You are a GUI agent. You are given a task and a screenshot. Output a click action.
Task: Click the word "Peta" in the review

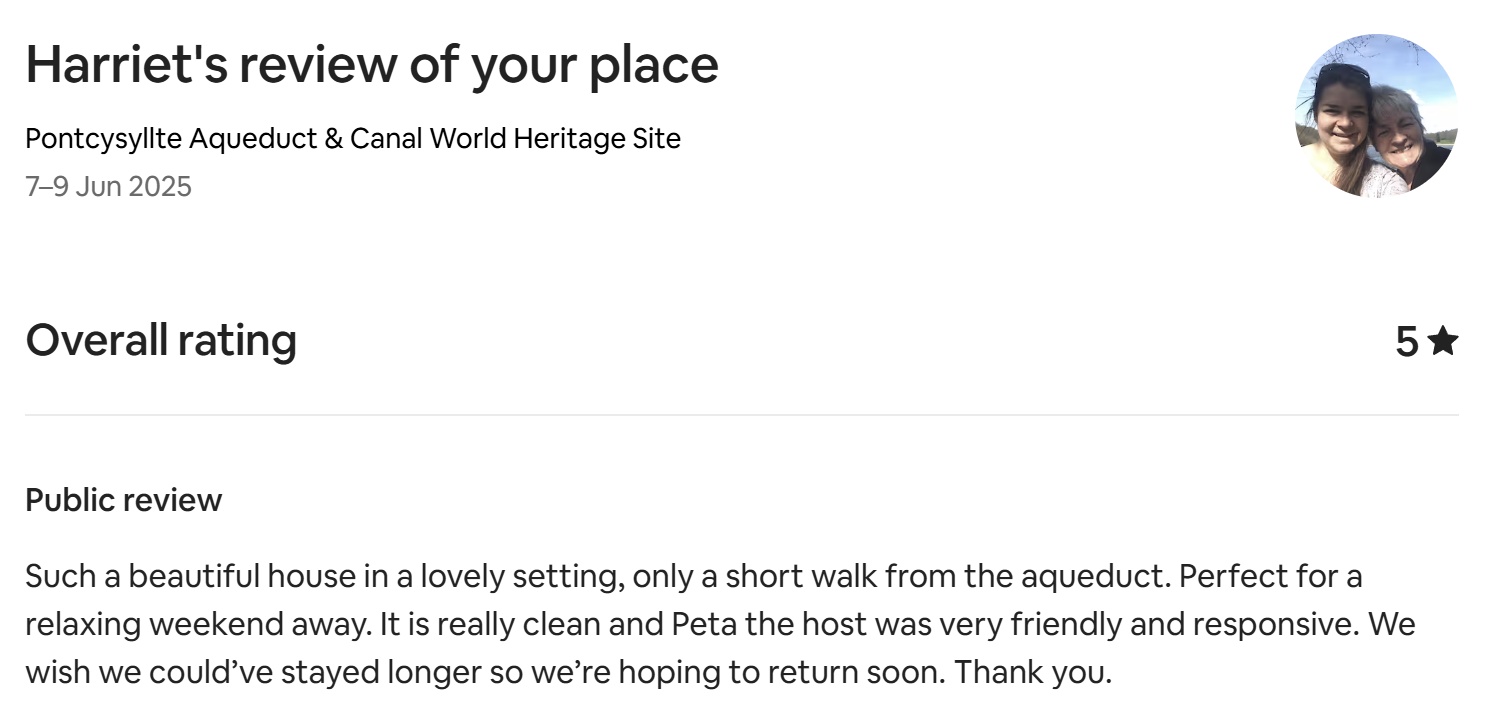tap(695, 624)
